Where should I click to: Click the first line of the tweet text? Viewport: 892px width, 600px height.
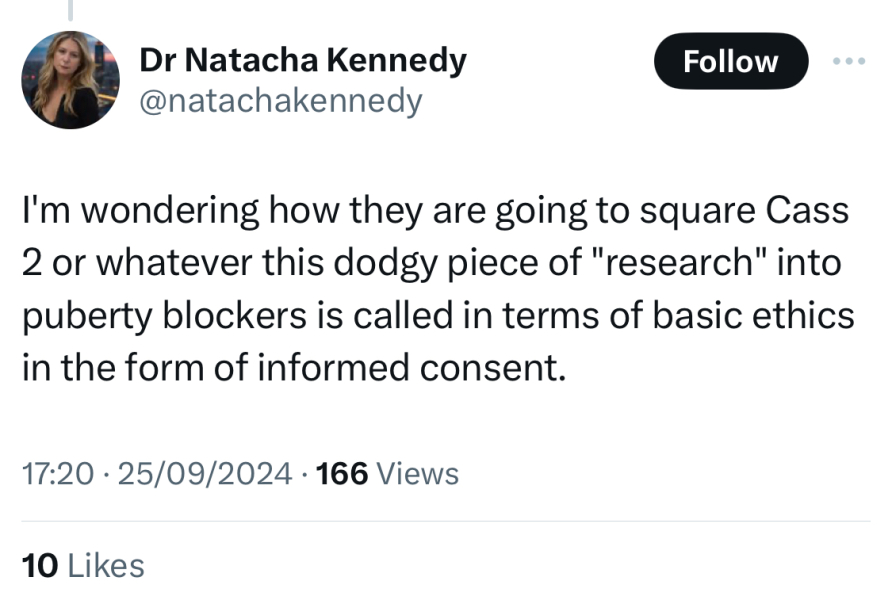(435, 212)
